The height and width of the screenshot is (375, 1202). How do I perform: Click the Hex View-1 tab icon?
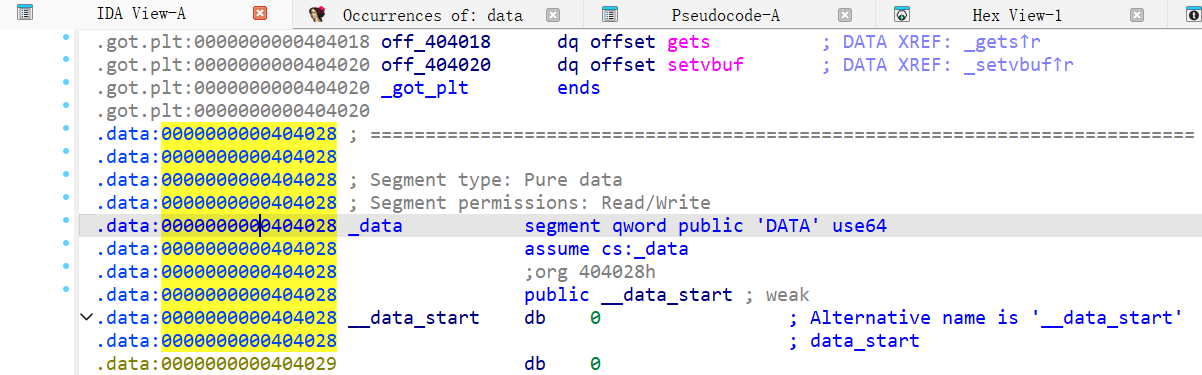[x=902, y=15]
